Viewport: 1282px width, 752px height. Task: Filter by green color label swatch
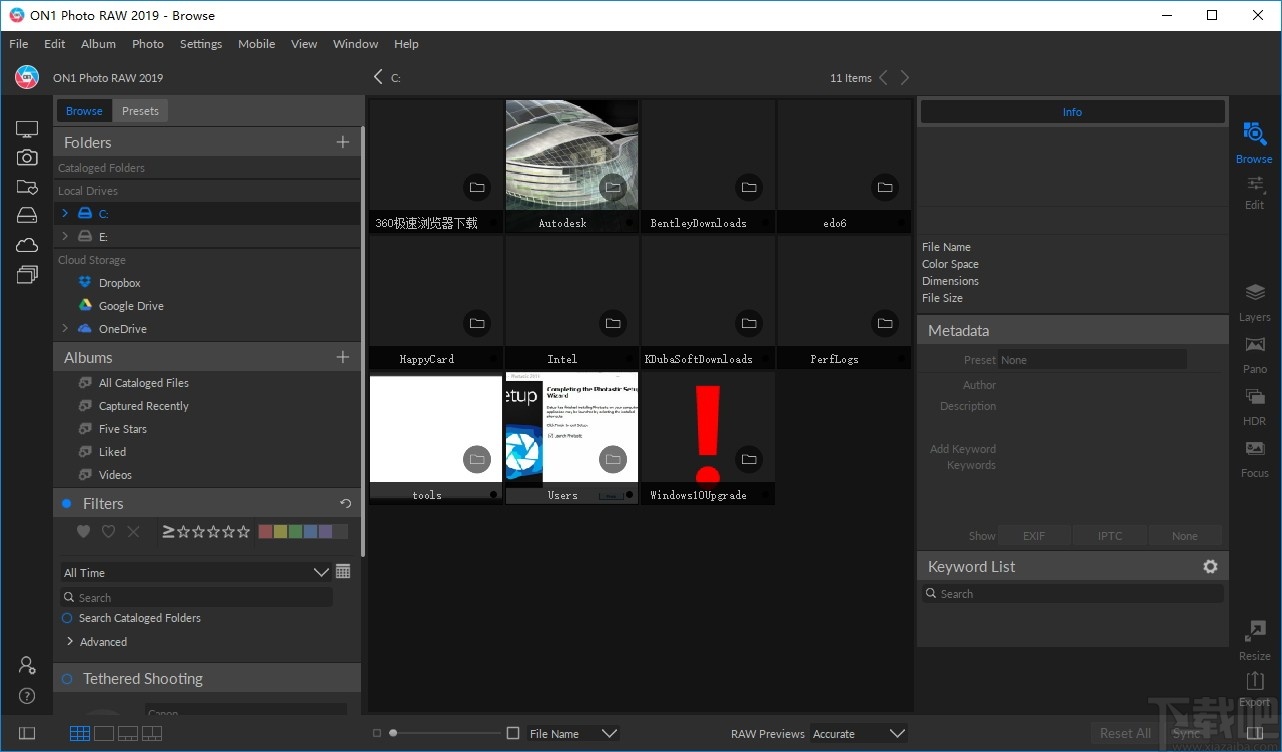tap(296, 531)
